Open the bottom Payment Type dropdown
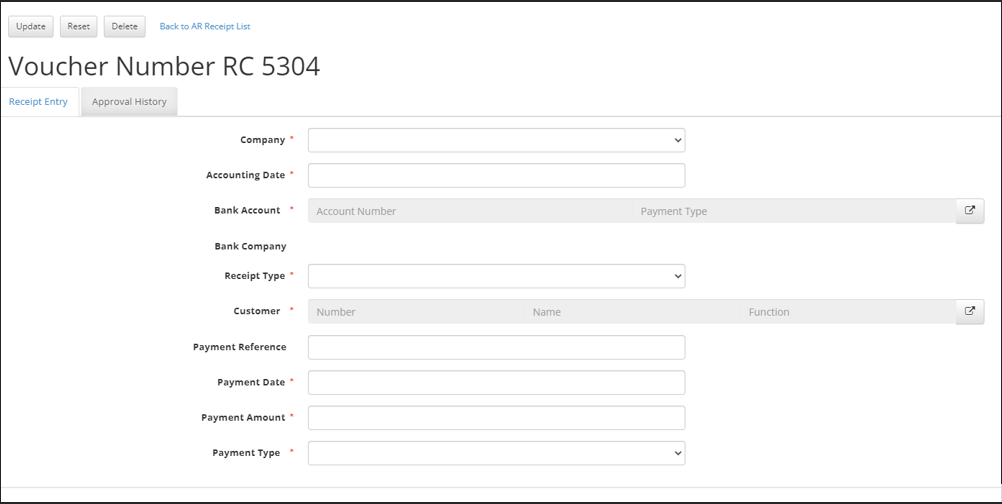Image resolution: width=1002 pixels, height=504 pixels. (496, 453)
